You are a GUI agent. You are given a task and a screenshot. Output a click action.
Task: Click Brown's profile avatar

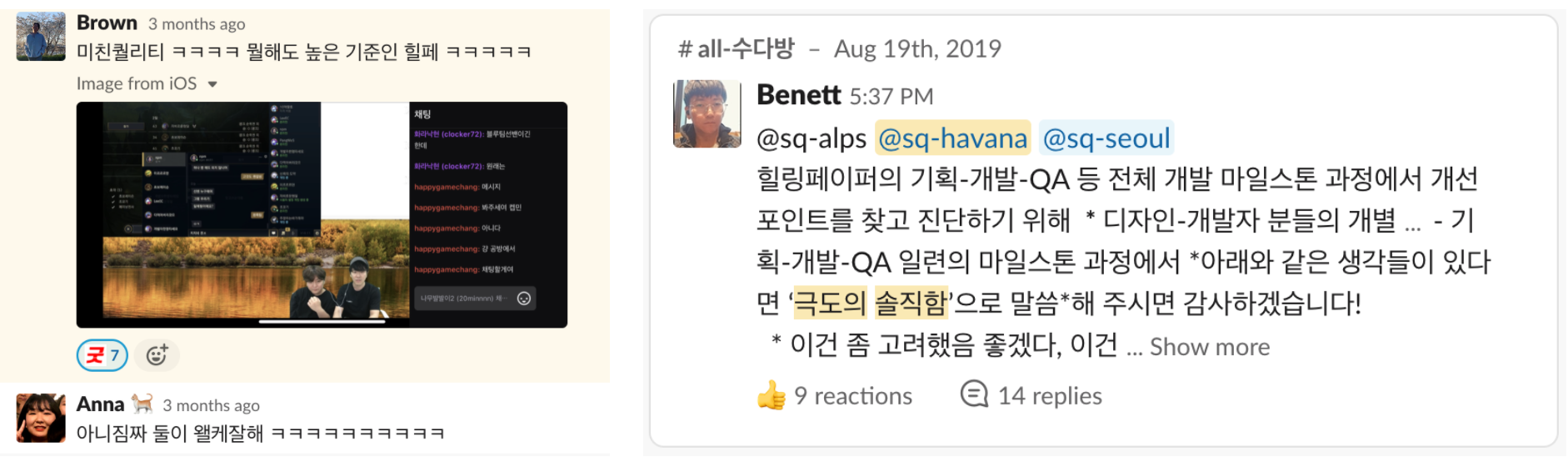(41, 37)
